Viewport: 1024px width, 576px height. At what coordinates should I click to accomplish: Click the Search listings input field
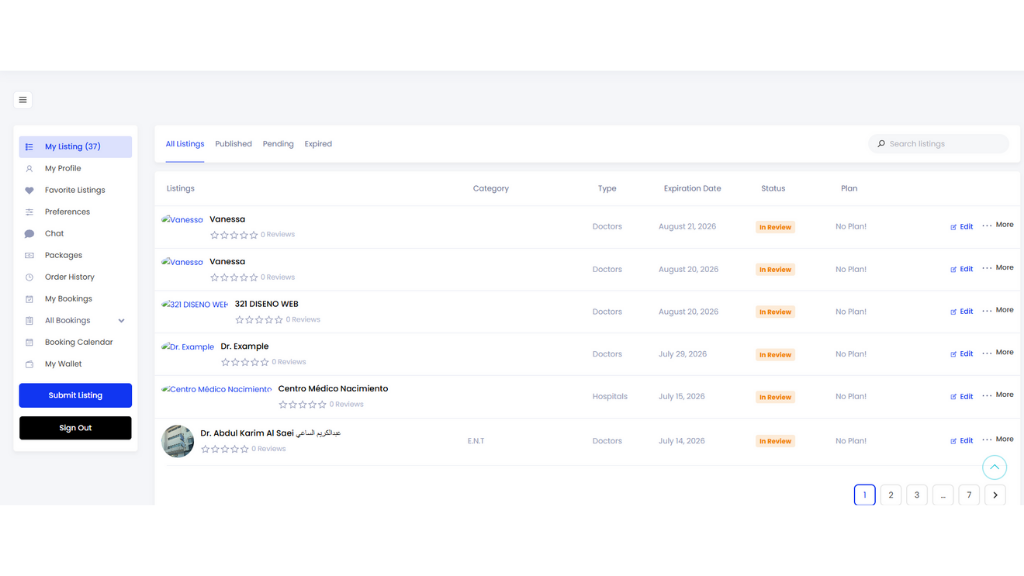945,144
